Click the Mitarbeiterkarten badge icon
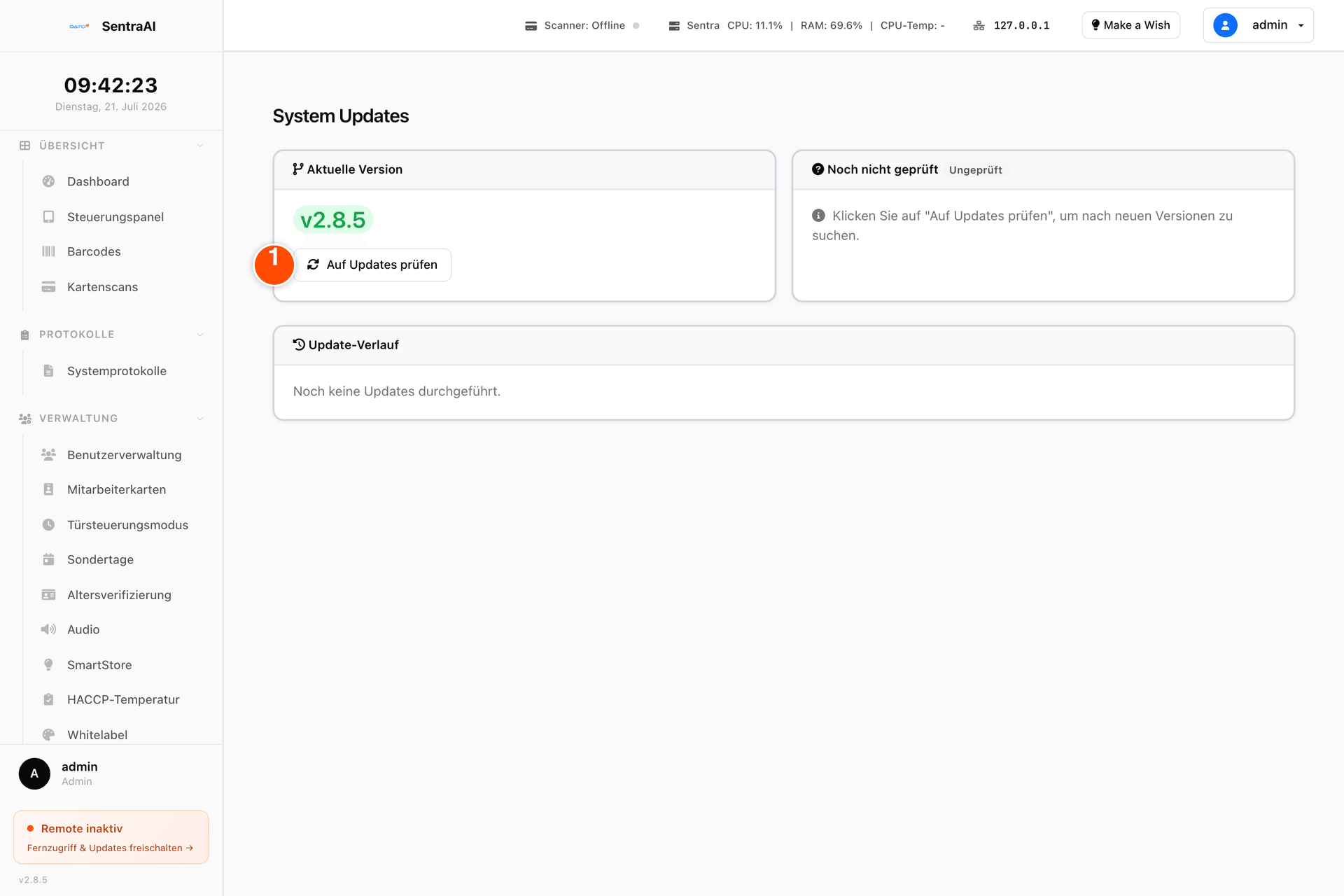The image size is (1344, 896). tap(48, 489)
